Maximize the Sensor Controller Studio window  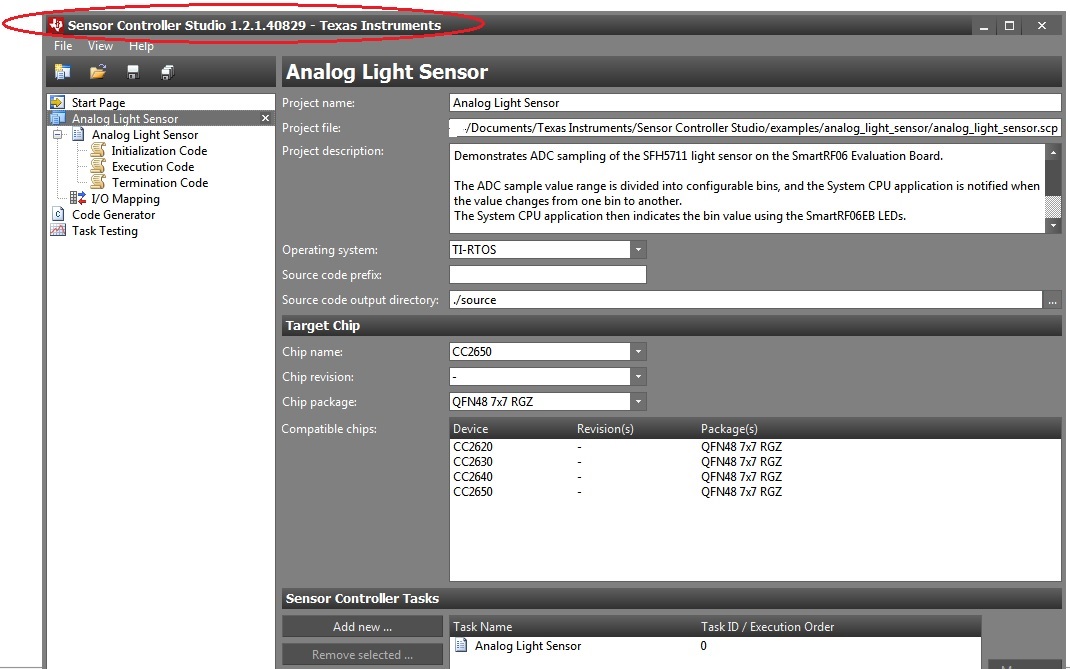click(x=1009, y=26)
